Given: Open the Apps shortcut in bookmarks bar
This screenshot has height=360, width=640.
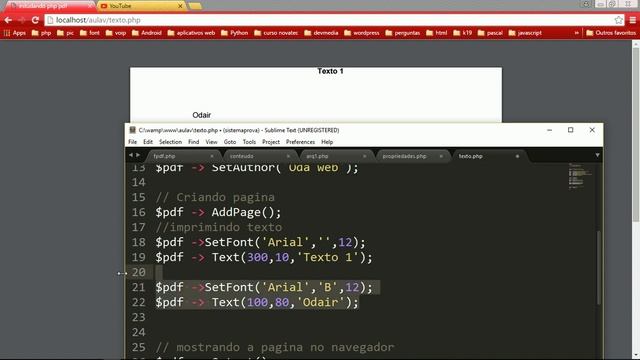Looking at the screenshot, I should 15,33.
